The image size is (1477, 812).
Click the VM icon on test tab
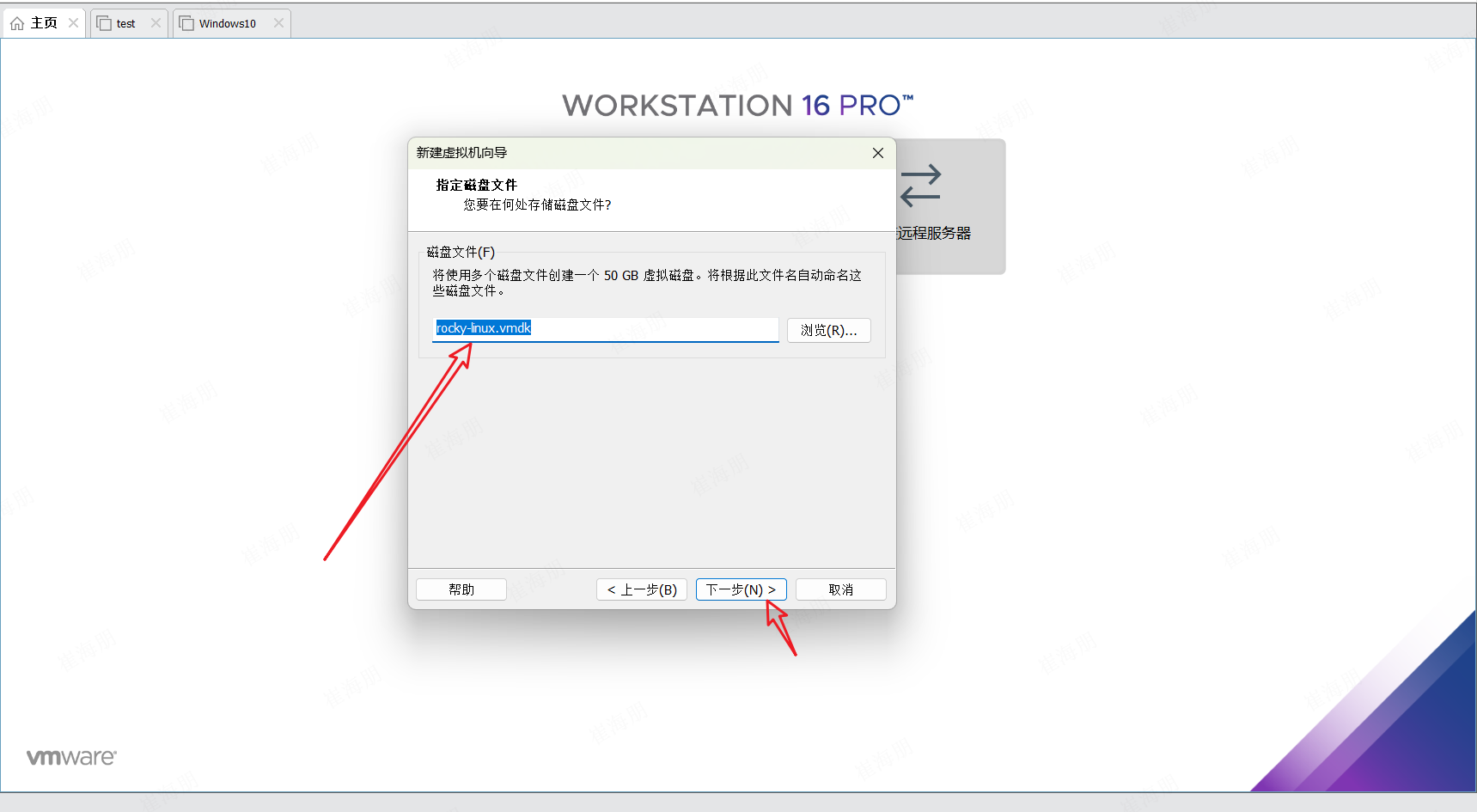pos(103,23)
